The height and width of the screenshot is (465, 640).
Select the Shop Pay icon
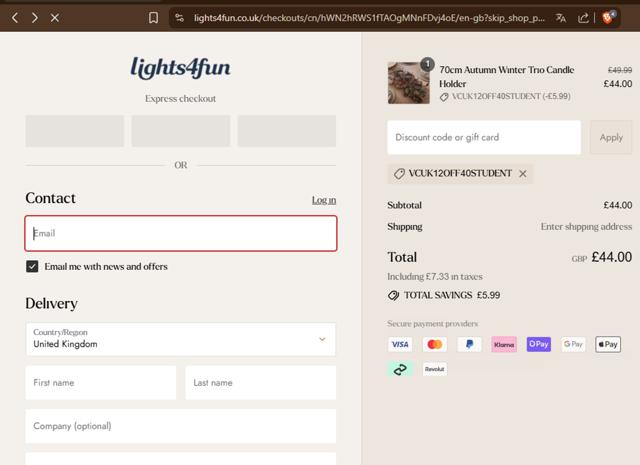pyautogui.click(x=539, y=344)
